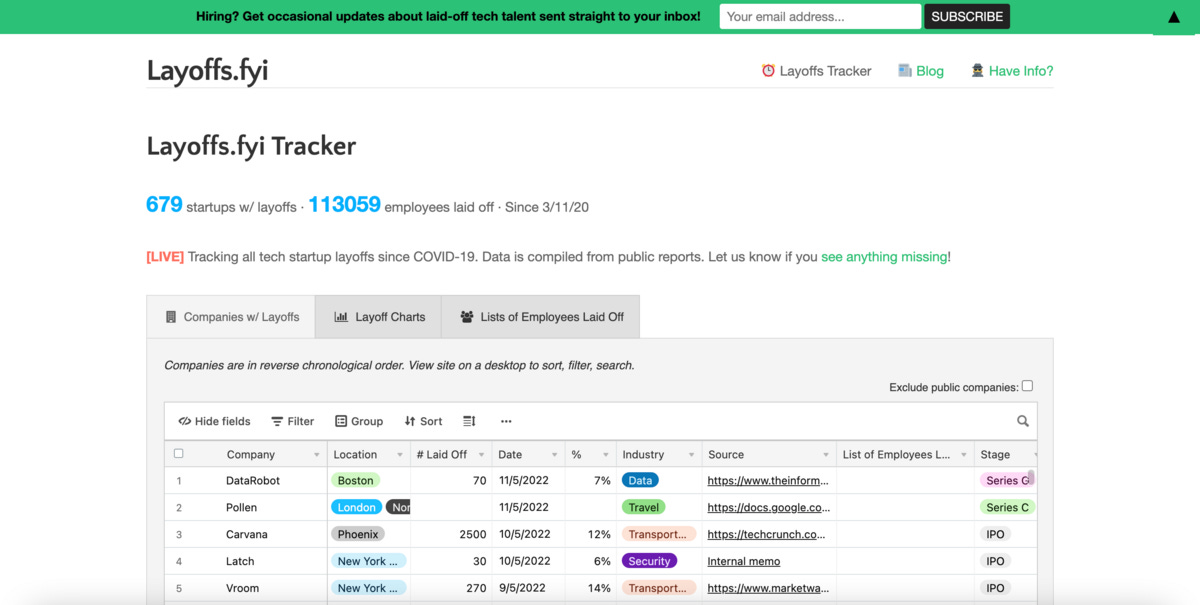Open the Blog nav link
The width and height of the screenshot is (1200, 605).
click(x=921, y=70)
